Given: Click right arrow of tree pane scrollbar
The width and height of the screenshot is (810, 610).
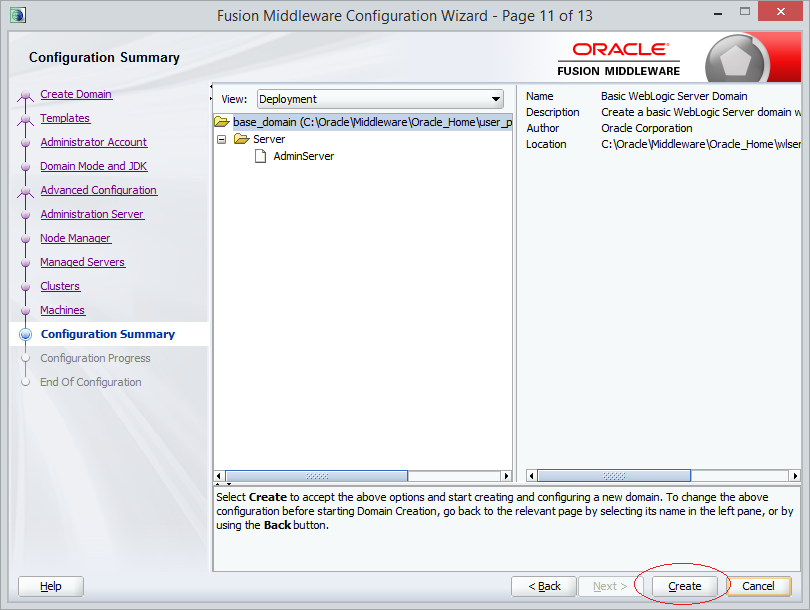Looking at the screenshot, I should click(x=506, y=476).
